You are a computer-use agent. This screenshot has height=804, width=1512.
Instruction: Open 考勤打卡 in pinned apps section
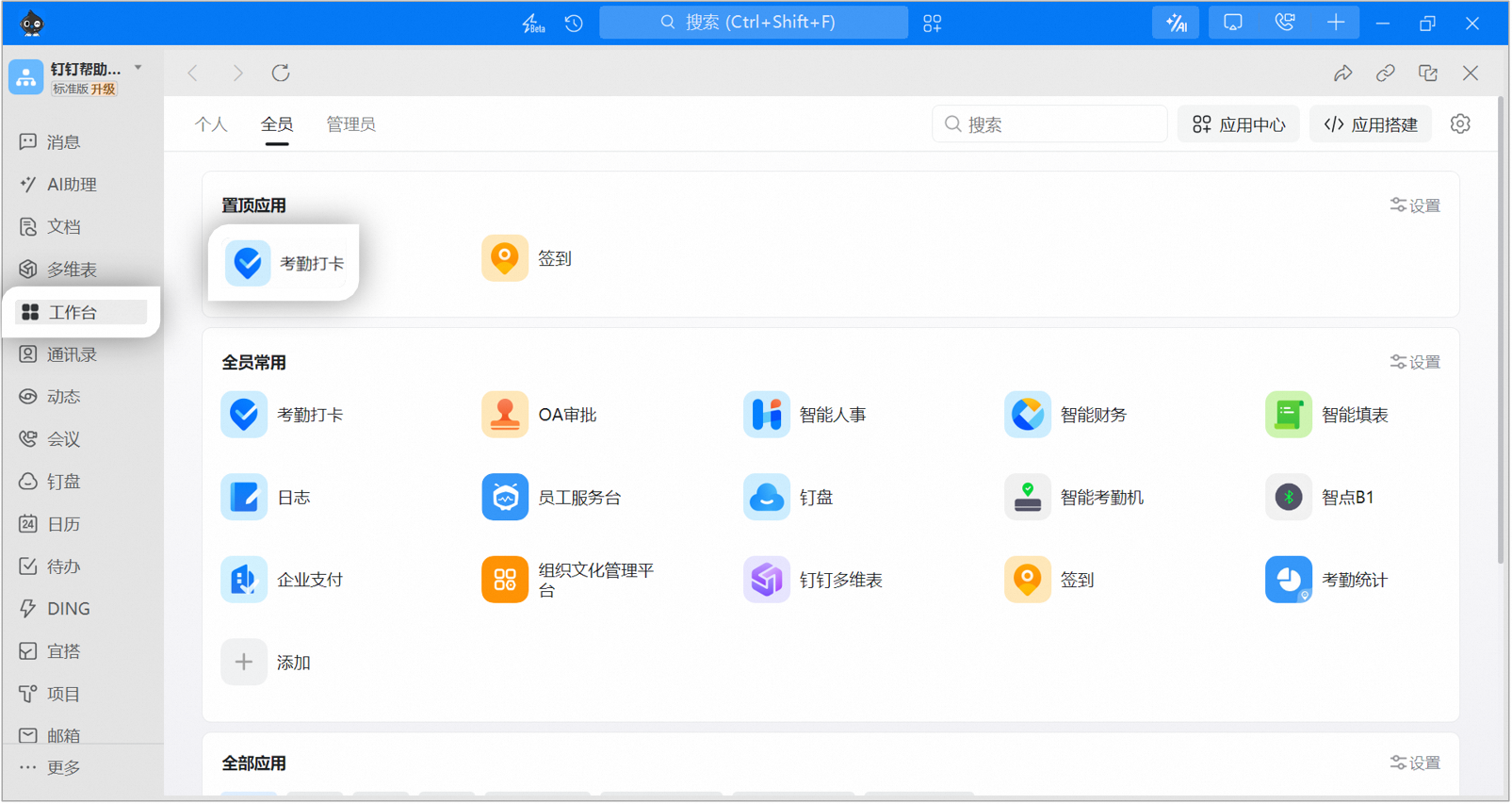point(285,263)
